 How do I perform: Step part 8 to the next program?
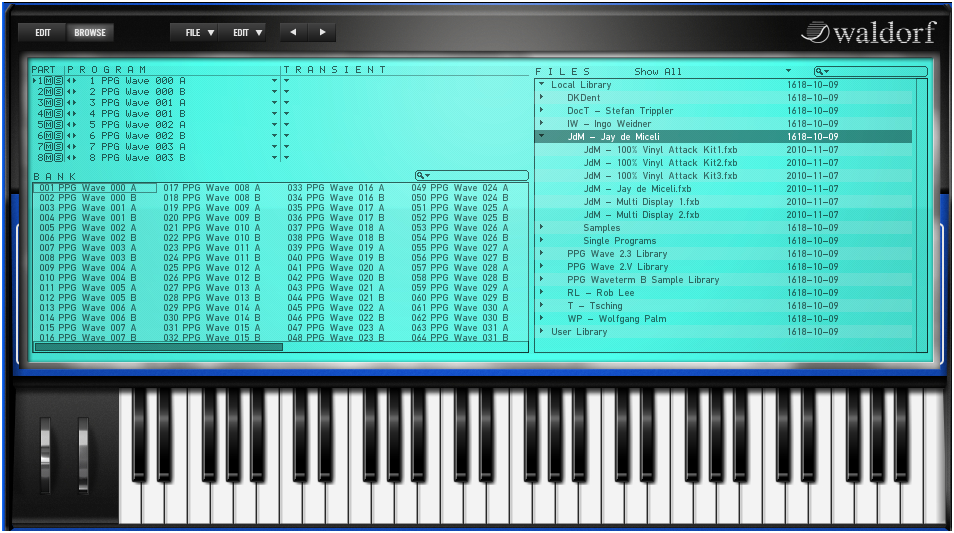[x=74, y=158]
